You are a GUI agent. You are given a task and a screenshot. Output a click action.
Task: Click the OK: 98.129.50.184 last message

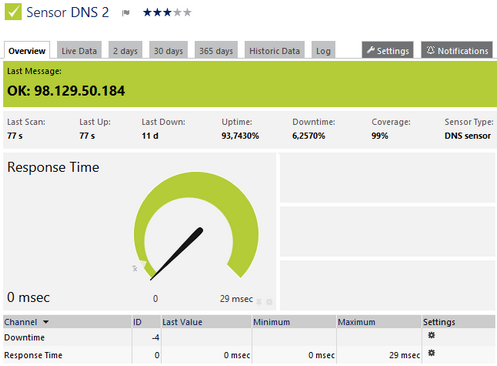66,91
